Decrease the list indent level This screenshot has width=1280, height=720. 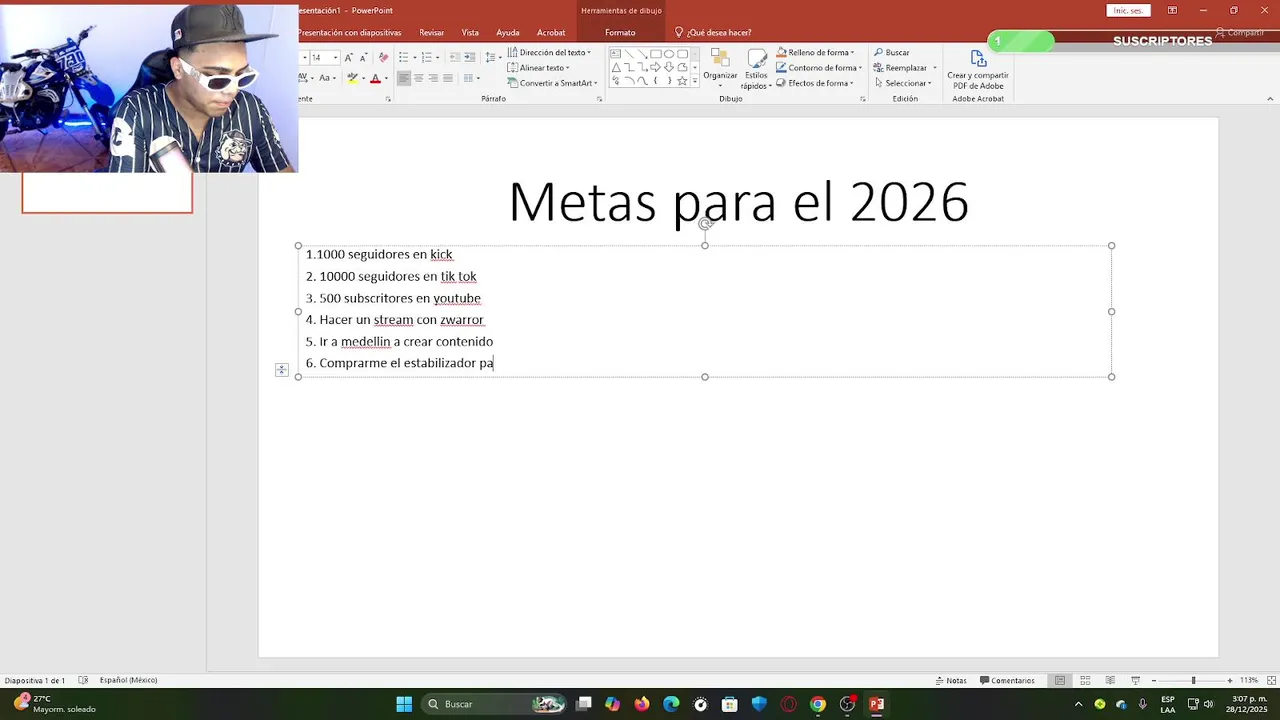(x=455, y=58)
